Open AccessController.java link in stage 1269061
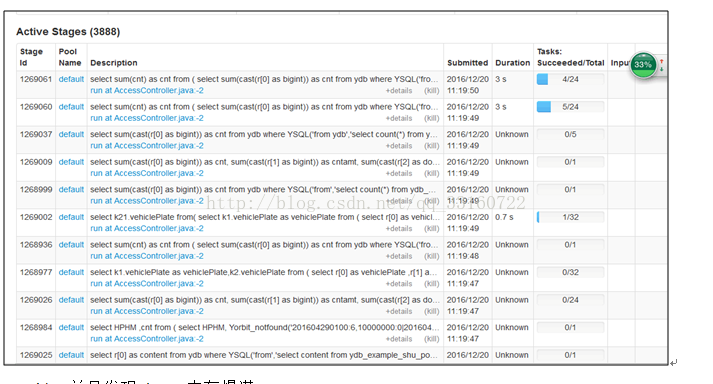 point(147,91)
